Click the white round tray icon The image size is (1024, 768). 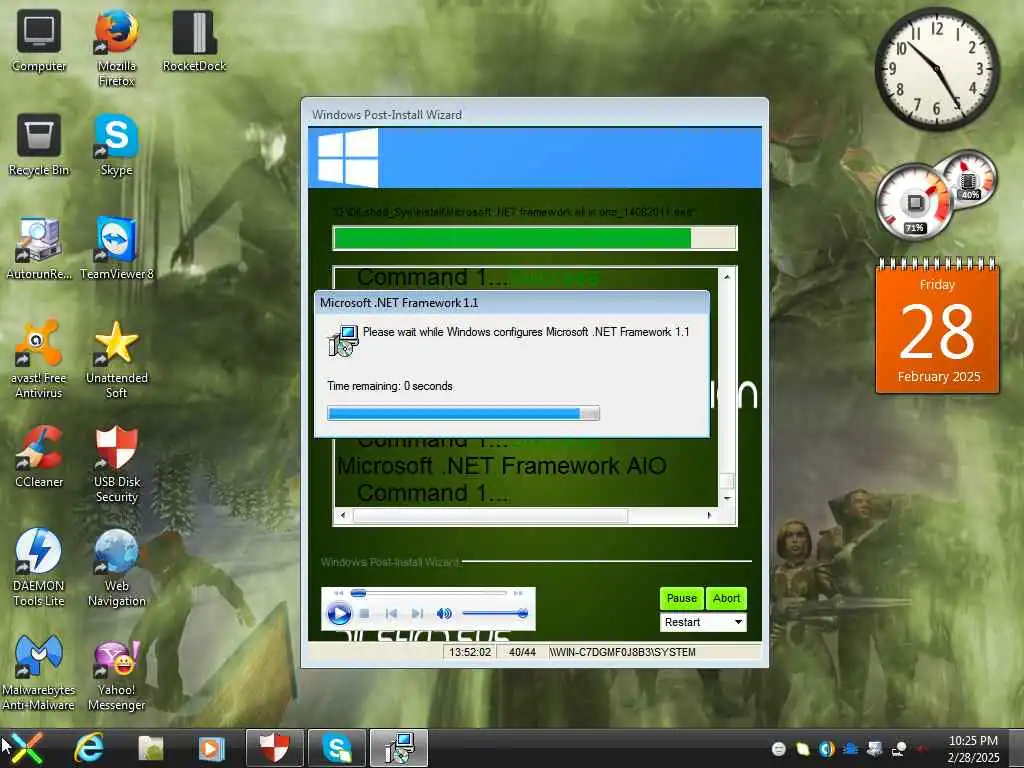(778, 749)
